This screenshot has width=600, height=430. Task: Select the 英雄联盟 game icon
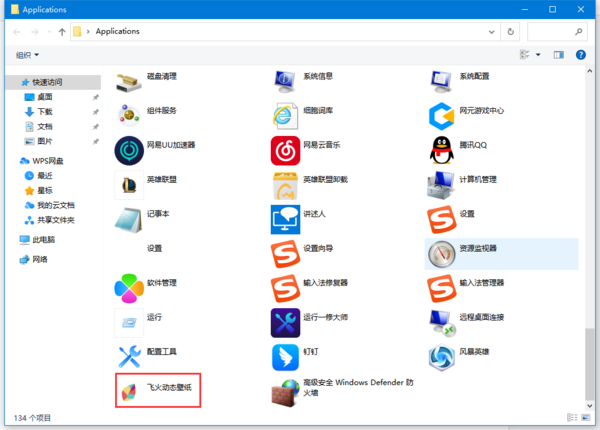click(129, 185)
